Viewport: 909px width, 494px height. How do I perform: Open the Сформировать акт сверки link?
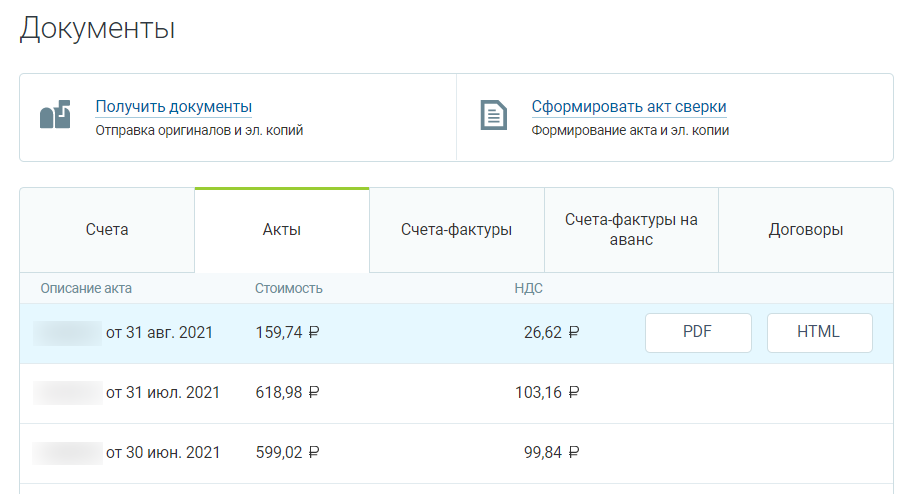click(628, 107)
